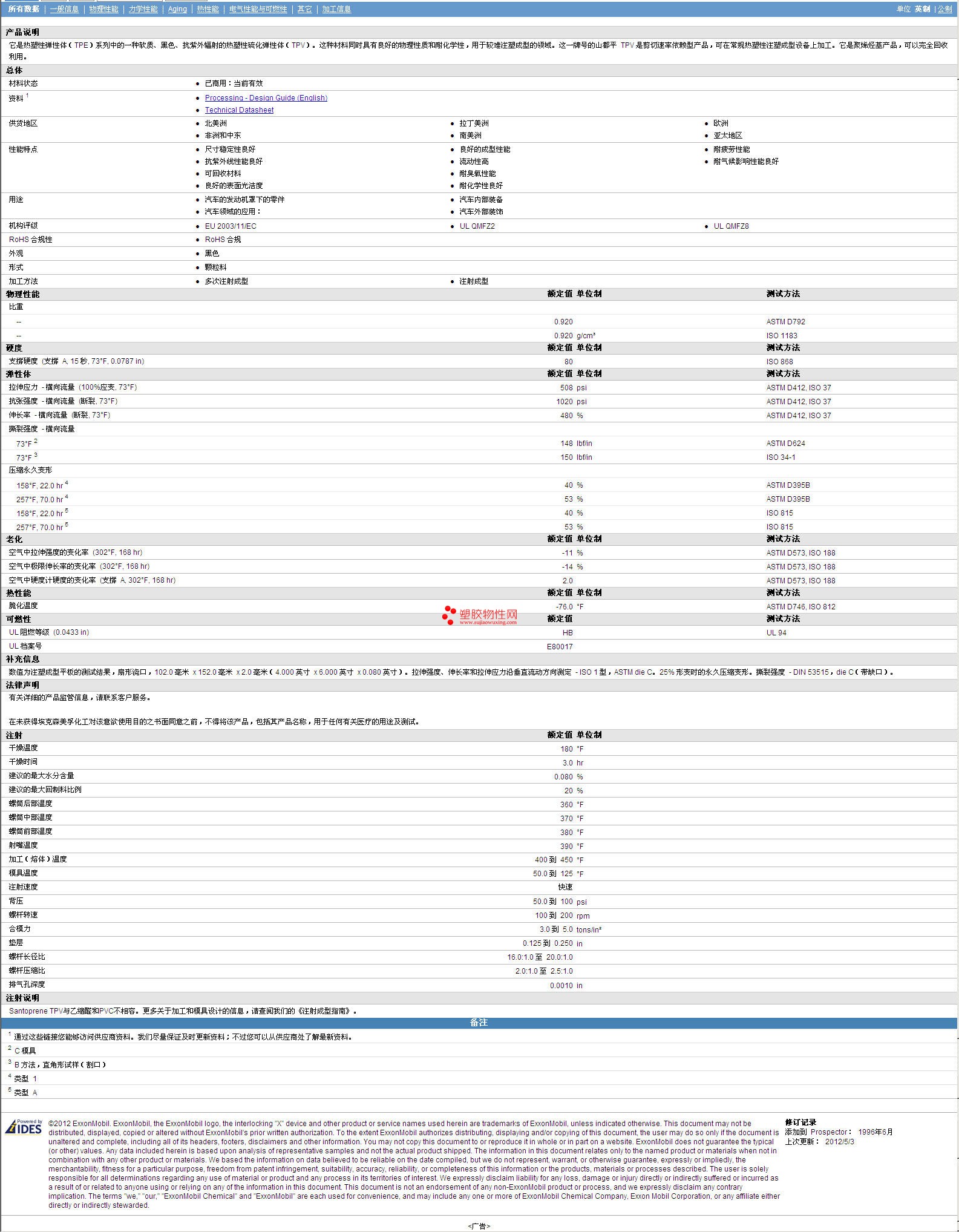
Task: Click the 压缩永久变形 row label
Action: pos(30,470)
